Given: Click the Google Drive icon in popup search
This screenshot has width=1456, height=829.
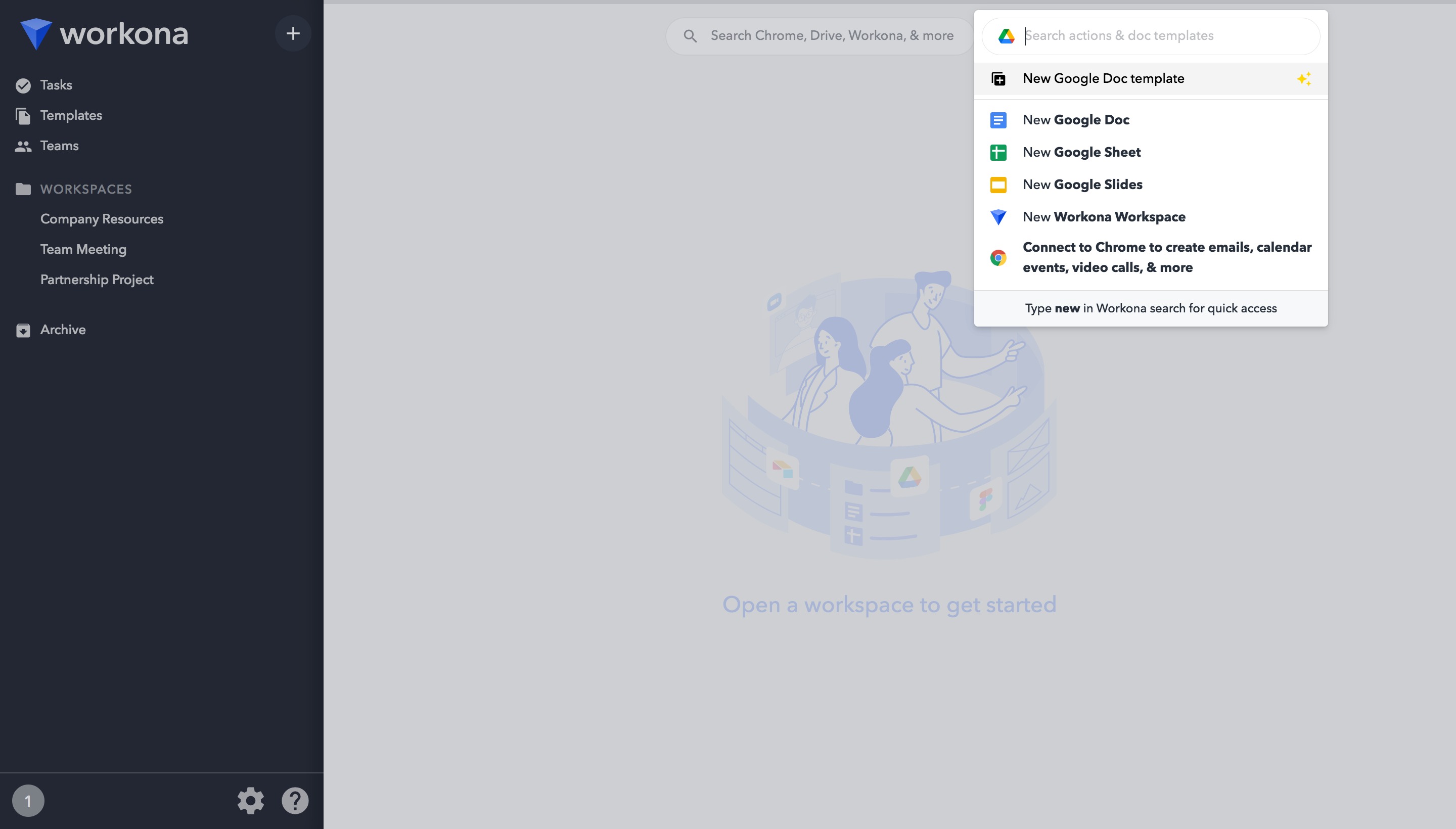Looking at the screenshot, I should pyautogui.click(x=1006, y=36).
